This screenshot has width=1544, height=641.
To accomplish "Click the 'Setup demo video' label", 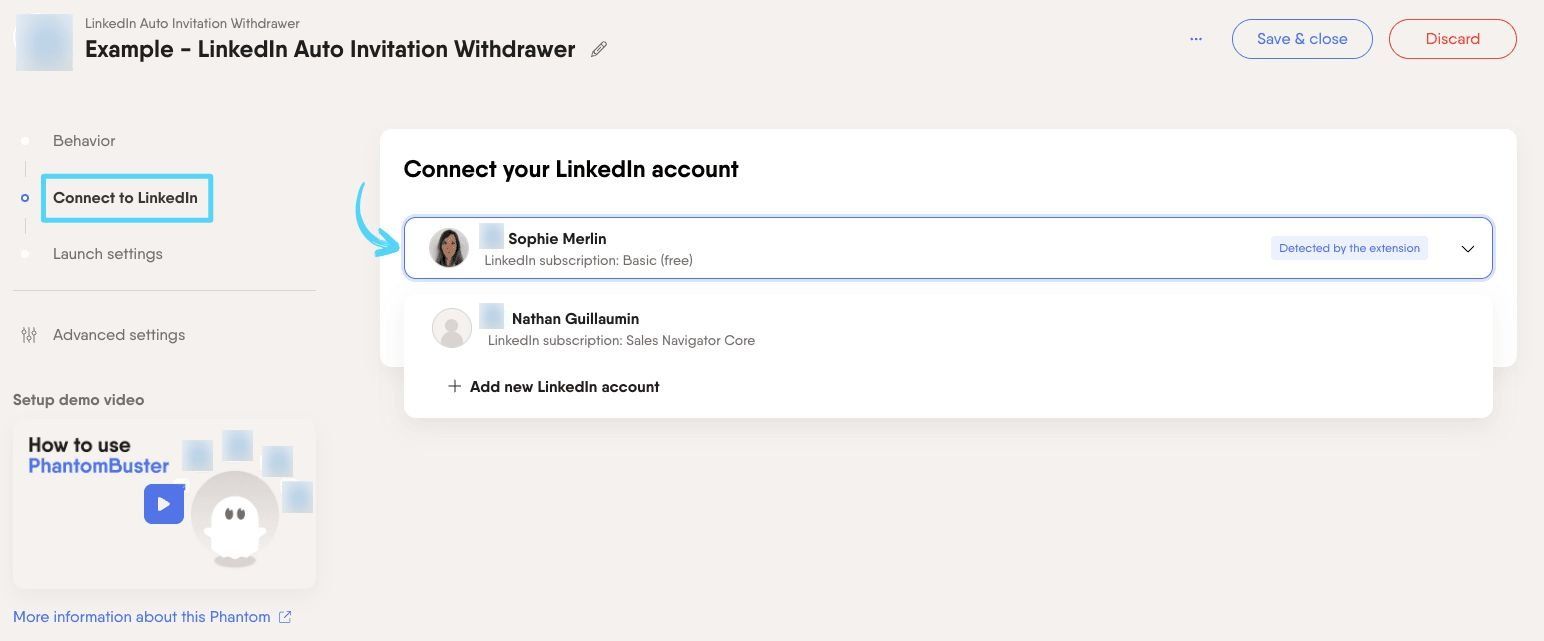I will click(x=79, y=400).
